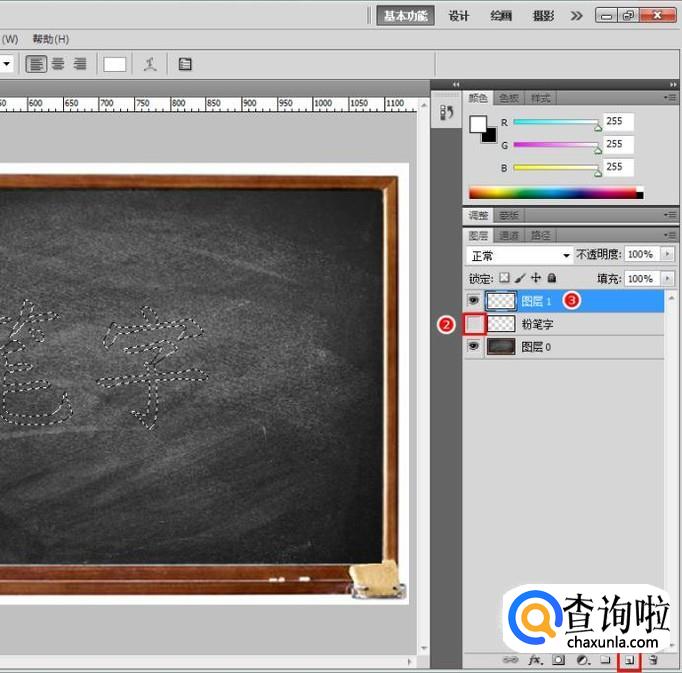Open the character and paragraph panel
Screen dimensions: 682x673
click(185, 64)
